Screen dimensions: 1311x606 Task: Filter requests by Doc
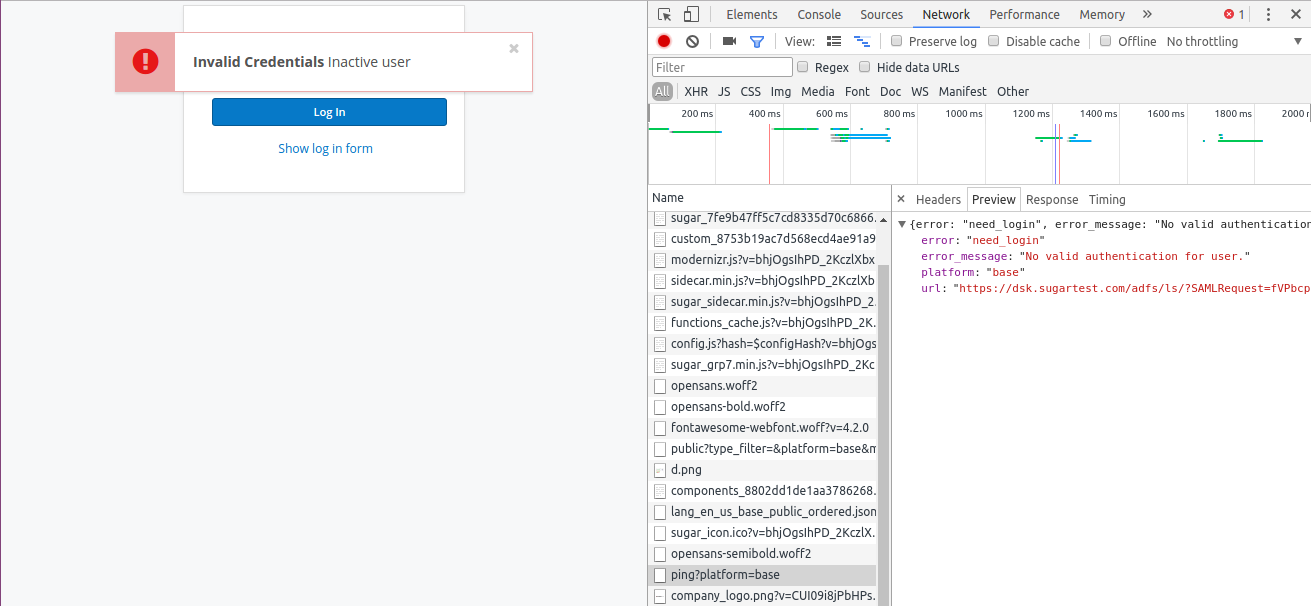890,91
